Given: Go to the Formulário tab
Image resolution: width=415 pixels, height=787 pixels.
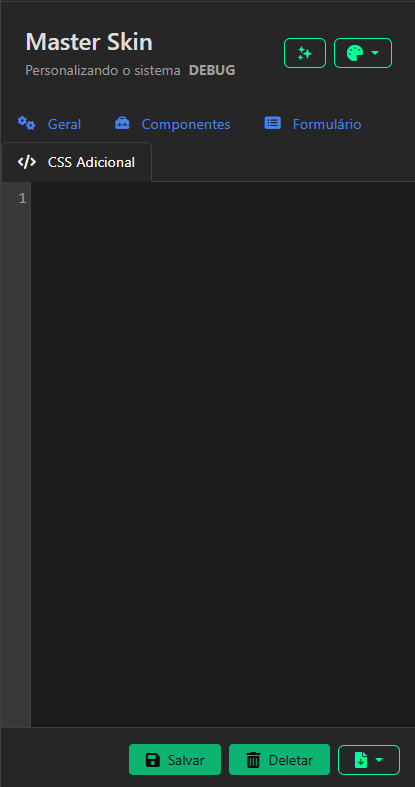Looking at the screenshot, I should click(327, 124).
